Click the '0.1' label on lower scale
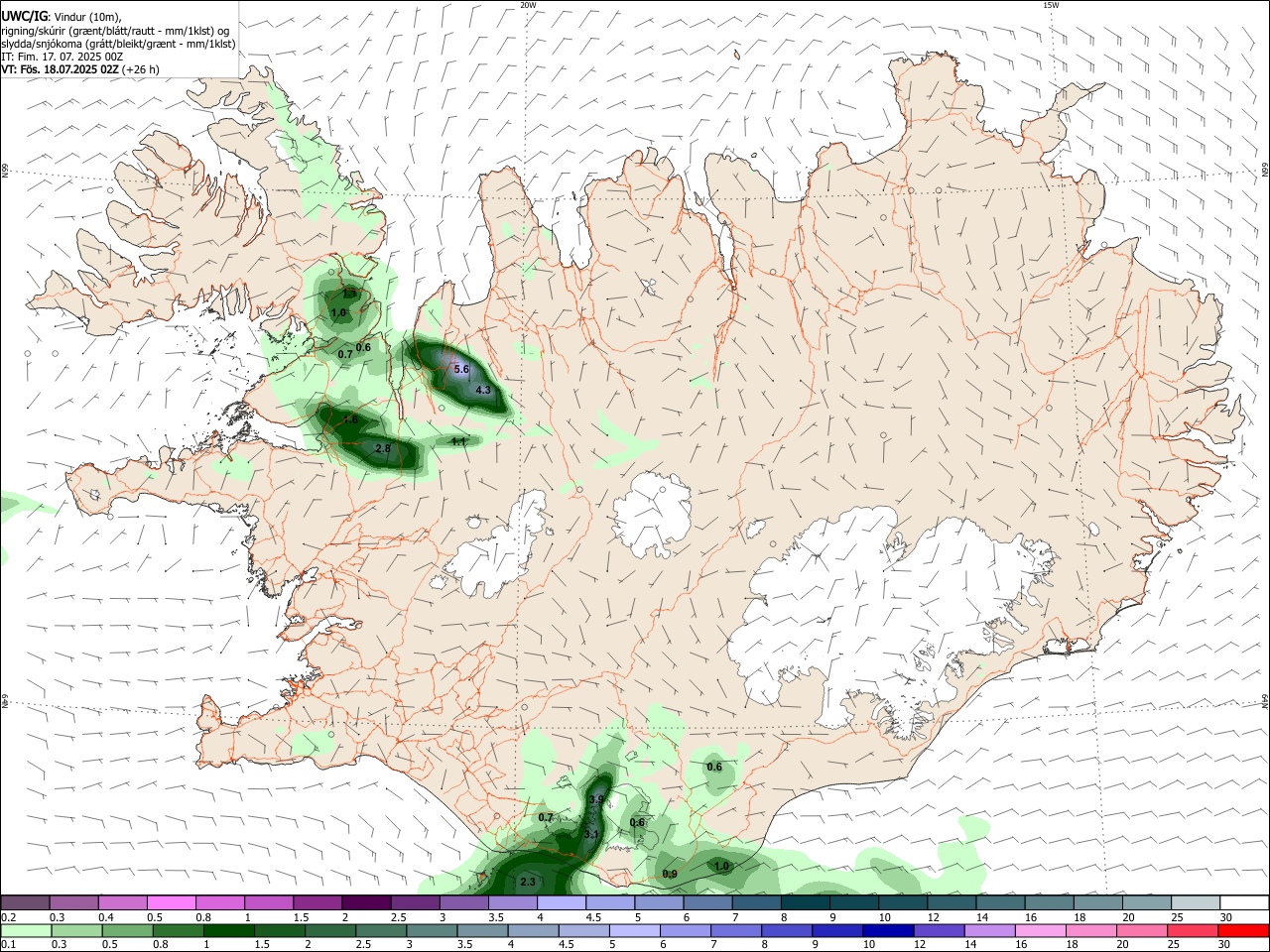This screenshot has width=1270, height=952. pyautogui.click(x=8, y=945)
